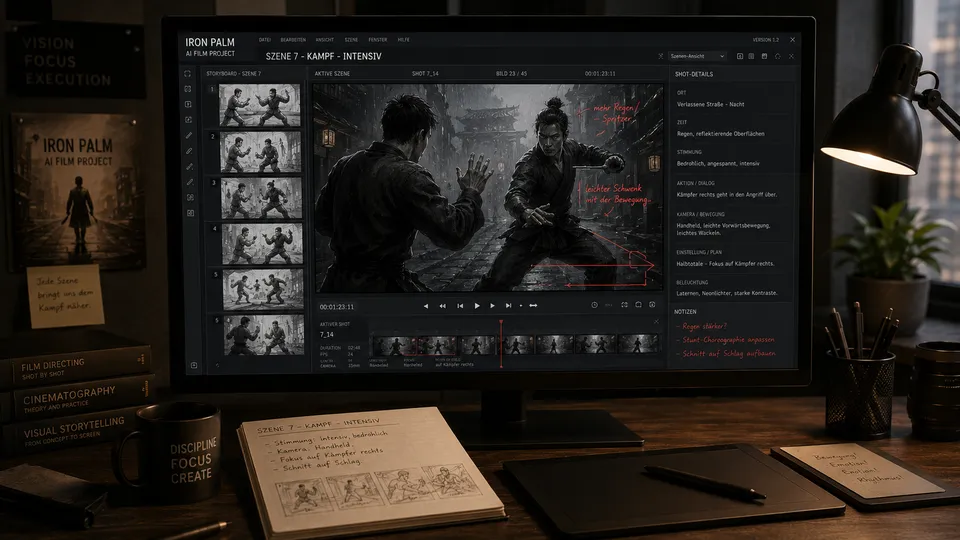Click 'Laternen, Neonlichter, starke Kontraste.' lighting value
The width and height of the screenshot is (960, 540).
point(727,293)
